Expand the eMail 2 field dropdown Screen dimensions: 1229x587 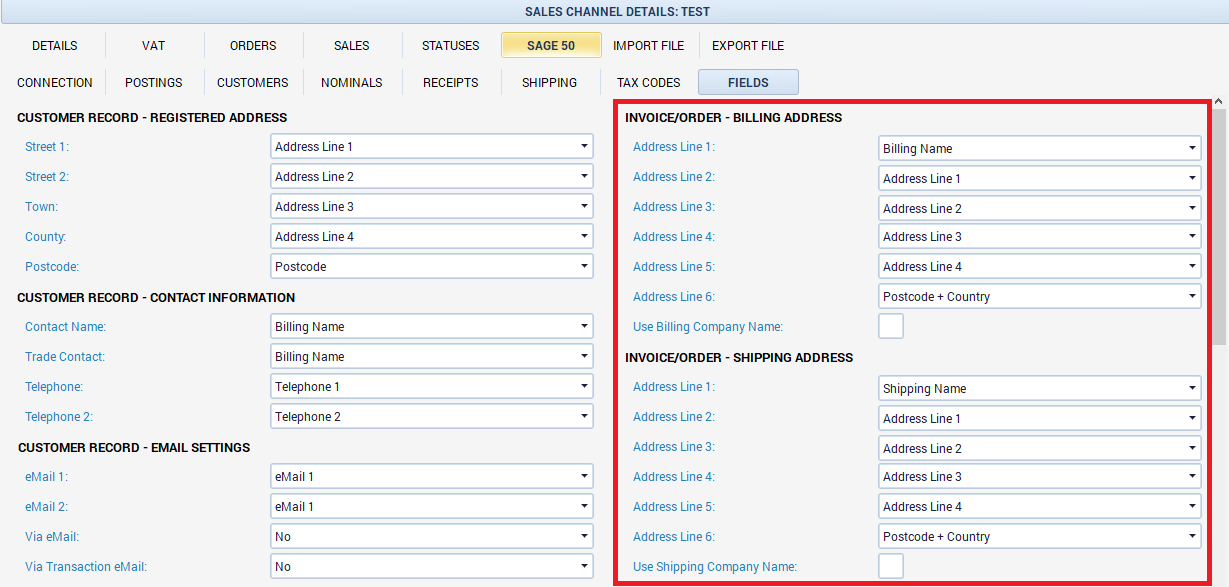pyautogui.click(x=432, y=507)
